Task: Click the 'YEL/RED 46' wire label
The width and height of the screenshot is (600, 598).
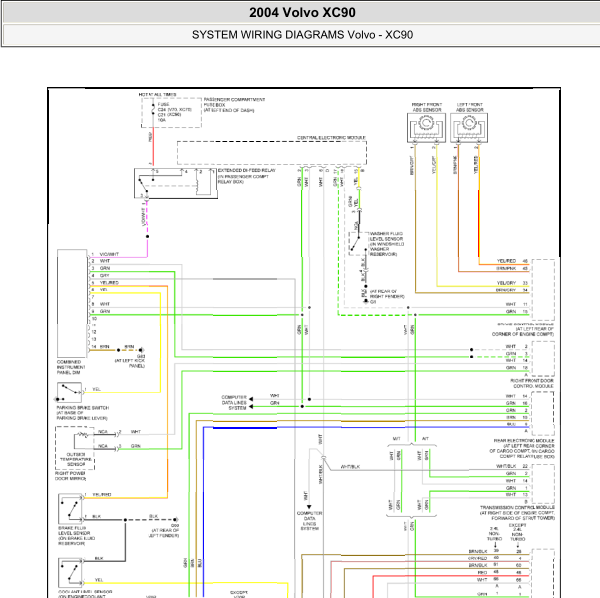Action: (512, 261)
